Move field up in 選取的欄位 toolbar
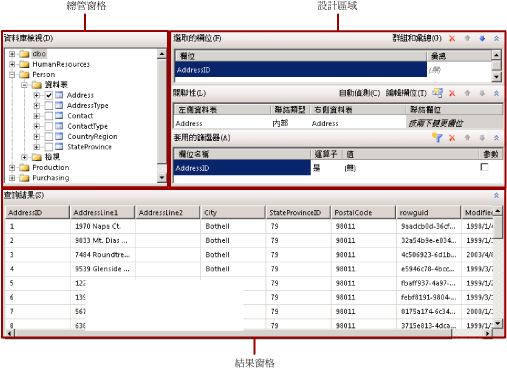Image resolution: width=507 pixels, height=369 pixels. point(467,38)
